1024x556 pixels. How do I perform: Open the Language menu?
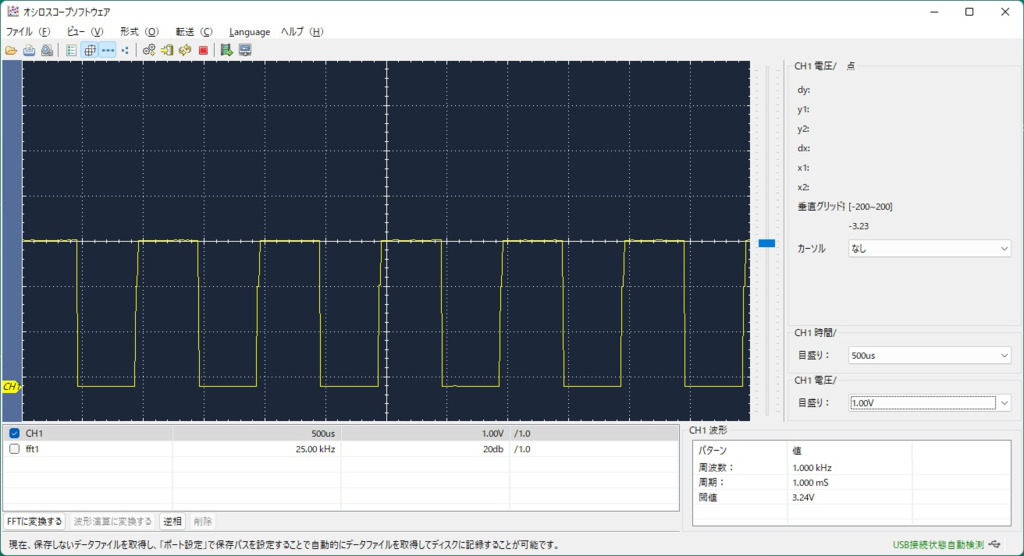click(x=249, y=31)
